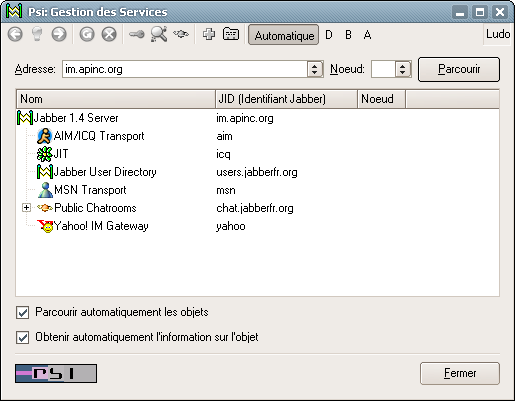Select the D protocol toolbar option
Image resolution: width=515 pixels, height=401 pixels.
tap(329, 35)
